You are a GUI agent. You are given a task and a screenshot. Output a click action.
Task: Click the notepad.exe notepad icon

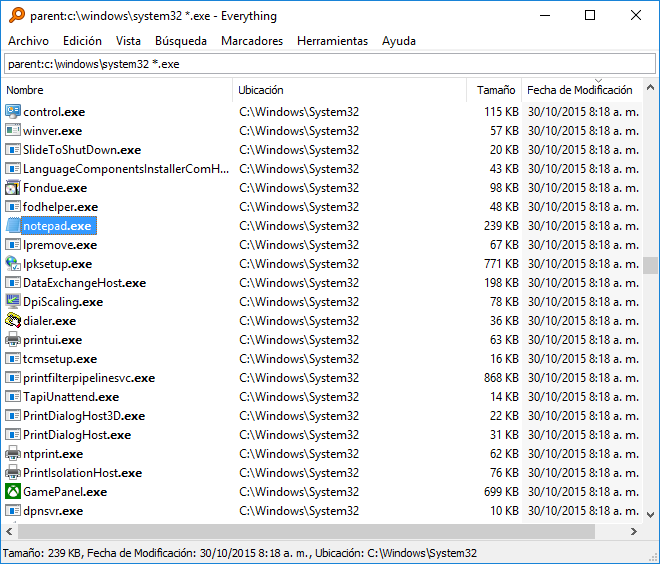click(13, 226)
